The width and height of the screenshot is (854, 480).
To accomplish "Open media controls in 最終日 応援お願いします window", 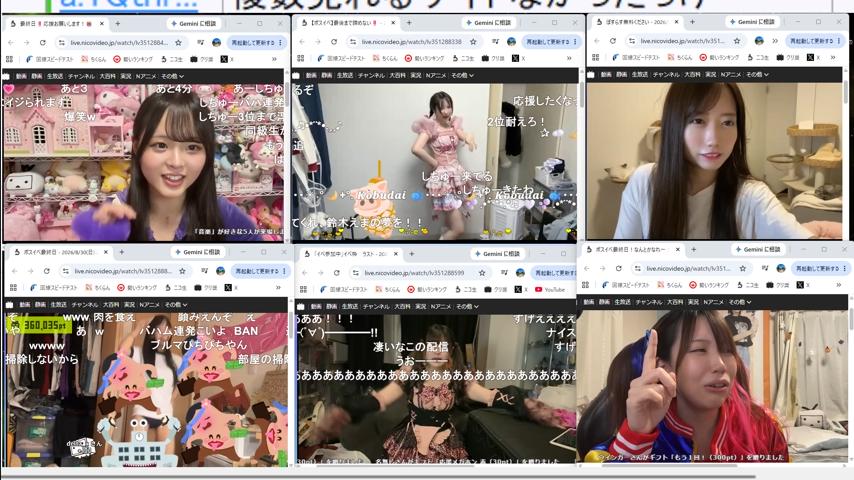I will (x=201, y=42).
